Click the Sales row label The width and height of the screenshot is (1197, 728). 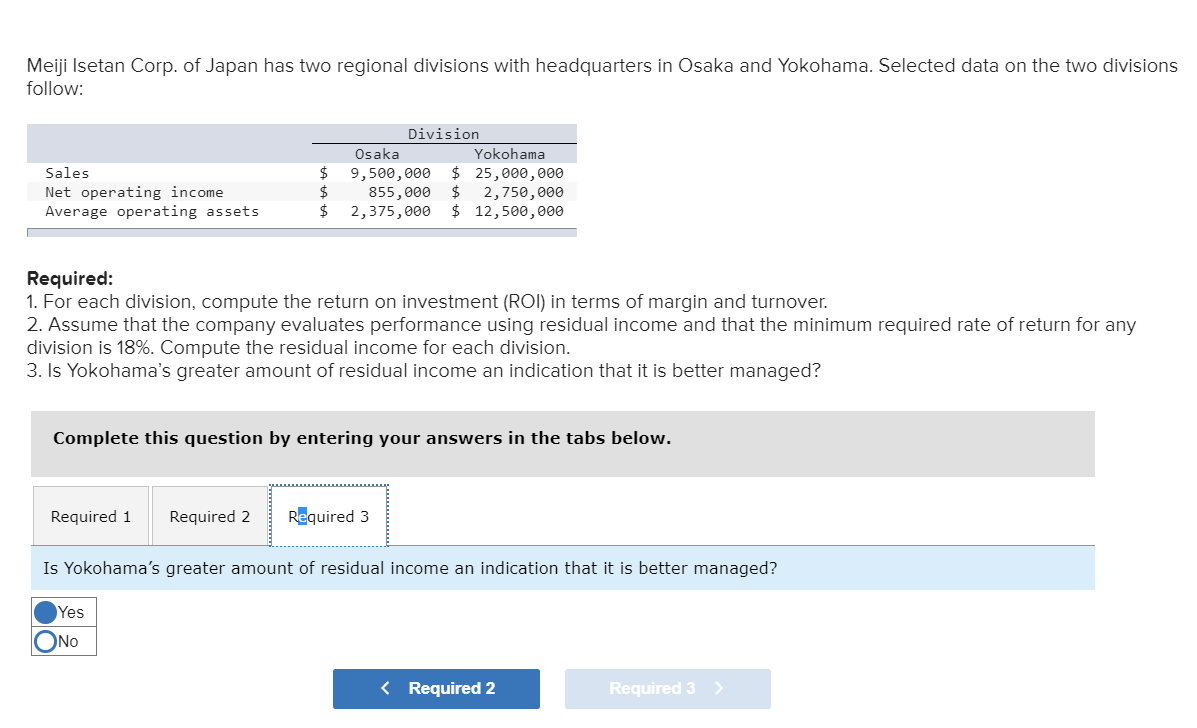point(67,172)
